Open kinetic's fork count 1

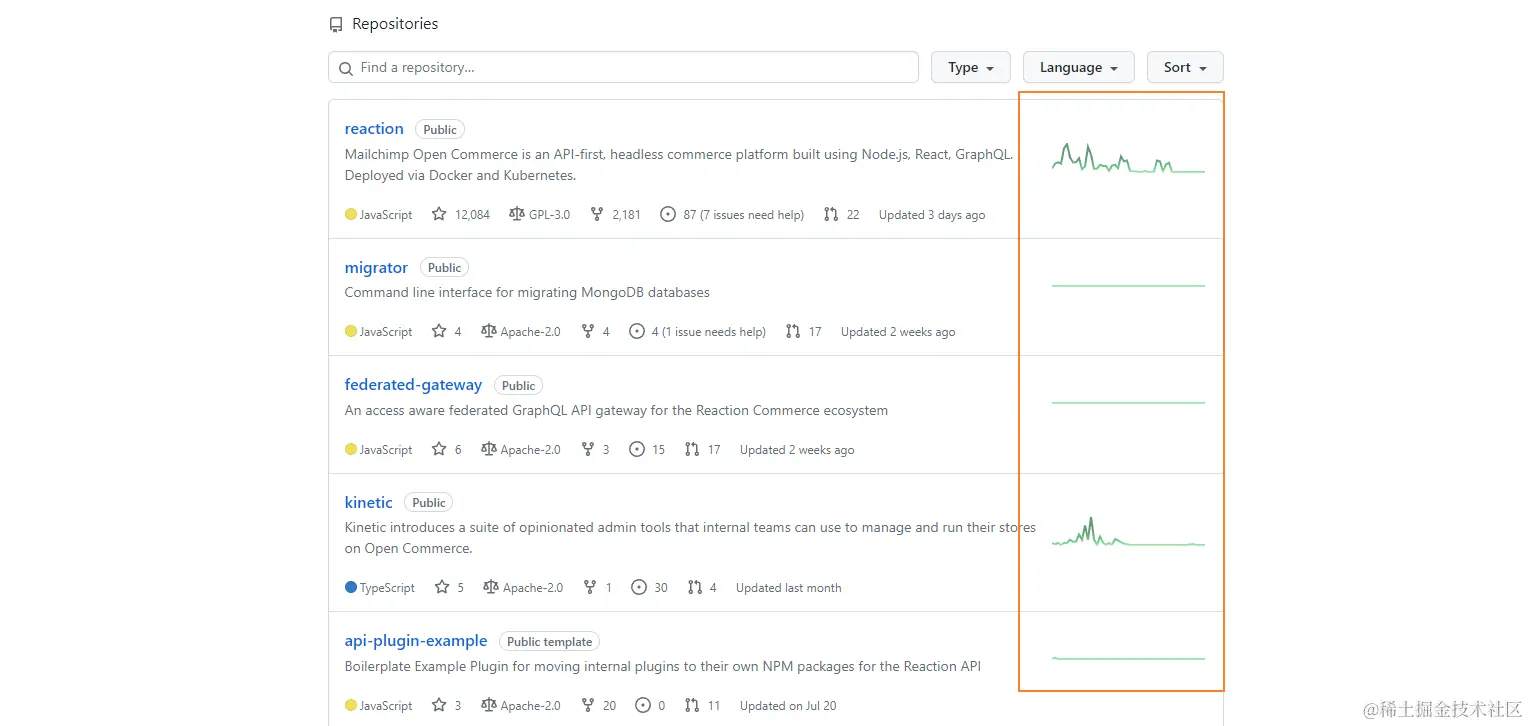[597, 587]
